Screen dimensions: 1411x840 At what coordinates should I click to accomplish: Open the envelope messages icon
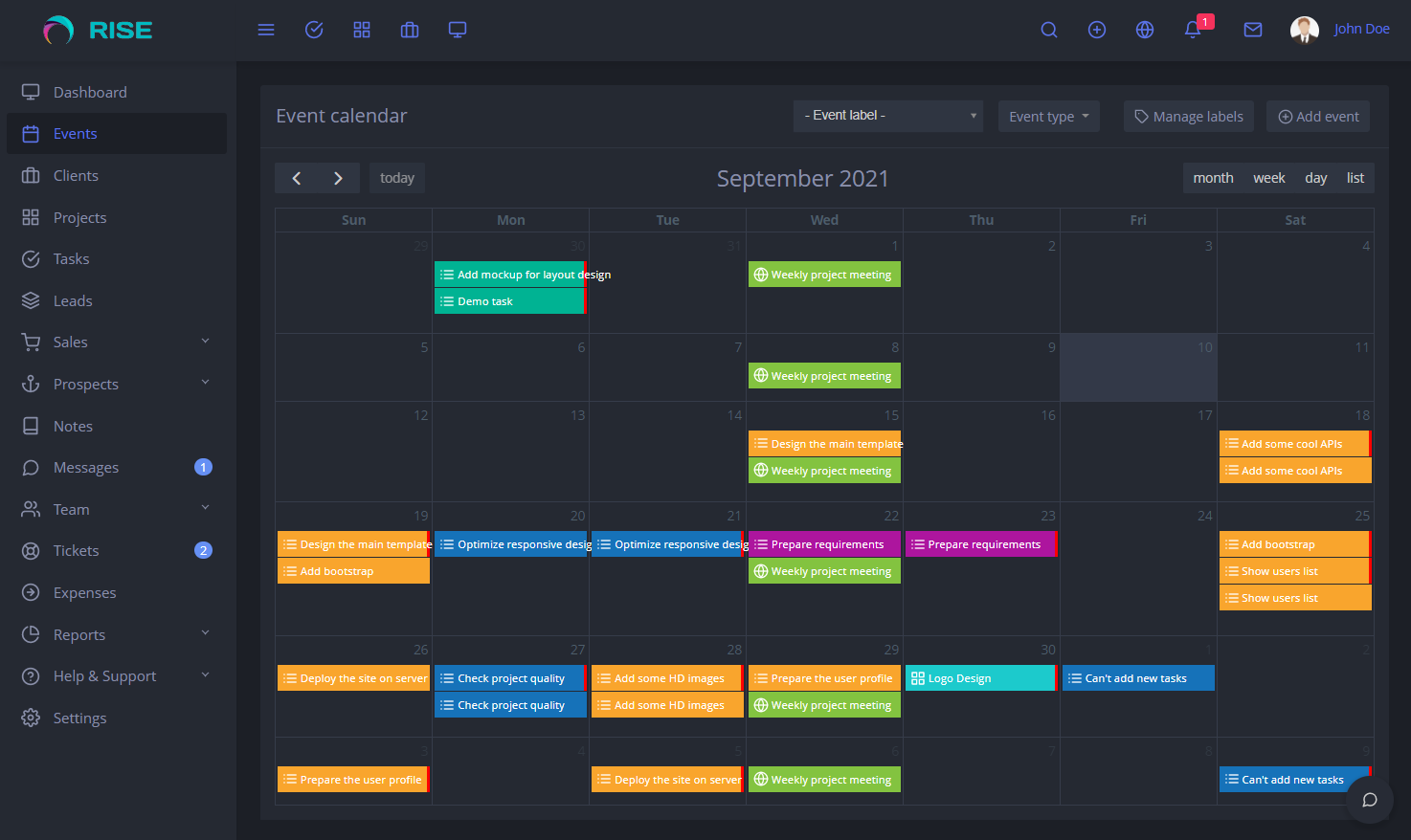1253,30
